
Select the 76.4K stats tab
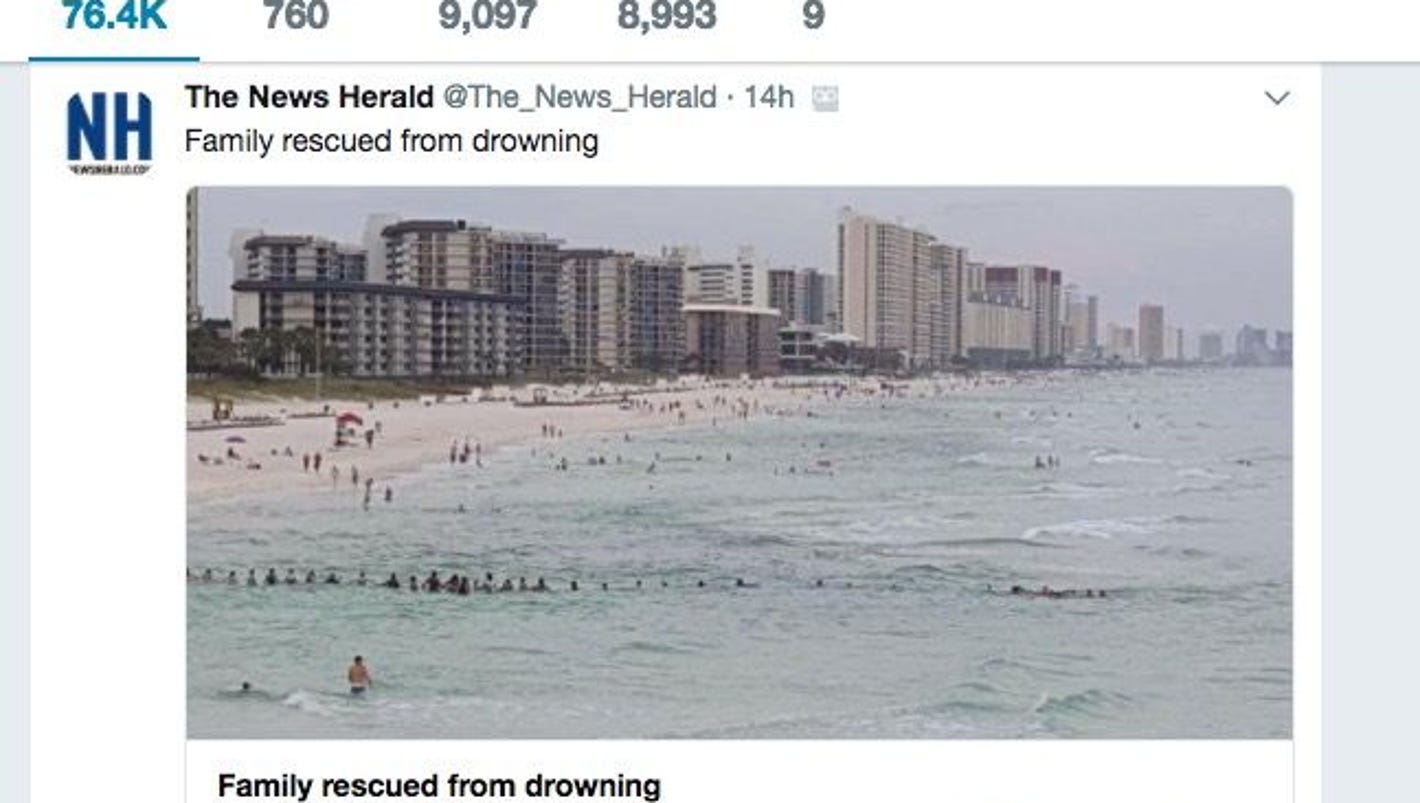[x=114, y=16]
